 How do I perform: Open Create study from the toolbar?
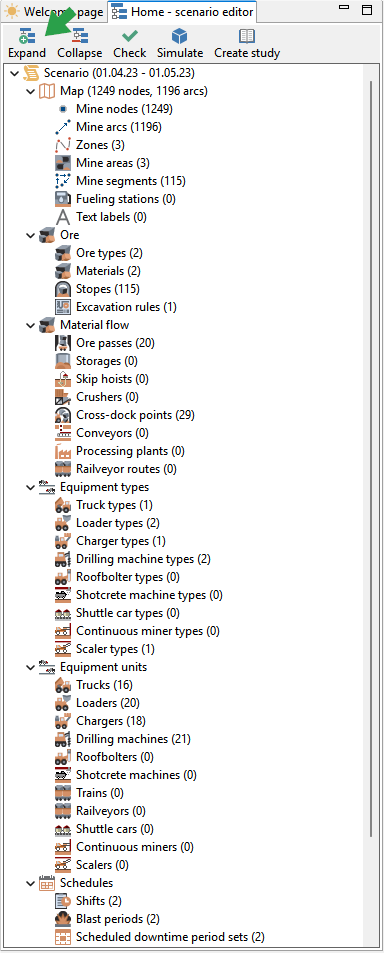pyautogui.click(x=247, y=44)
